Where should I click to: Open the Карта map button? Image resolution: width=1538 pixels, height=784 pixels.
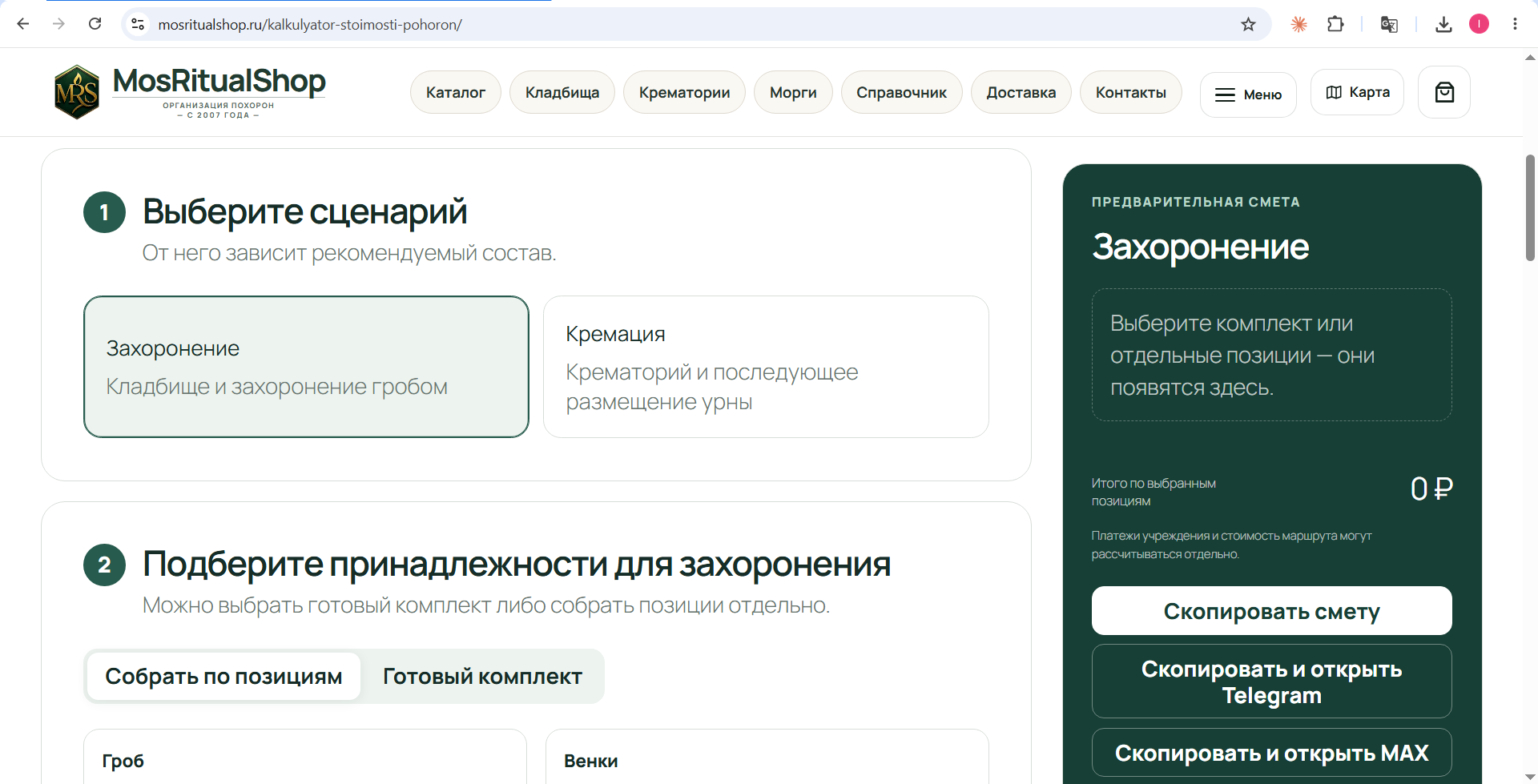1358,92
